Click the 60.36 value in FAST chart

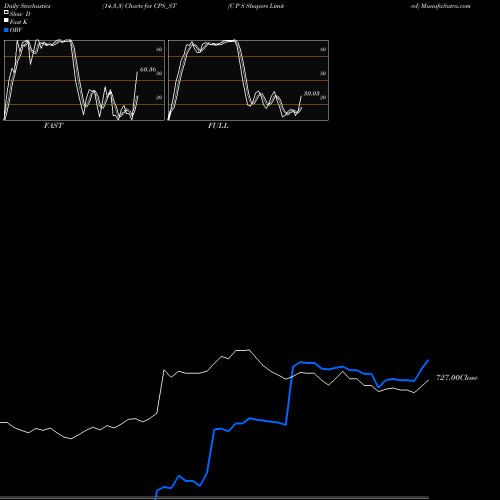click(x=148, y=69)
